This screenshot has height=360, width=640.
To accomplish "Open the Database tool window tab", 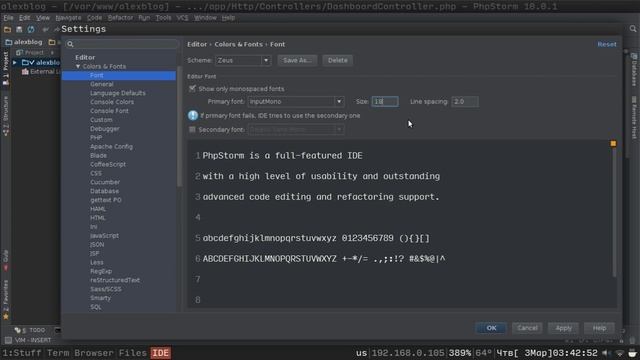I will (634, 70).
